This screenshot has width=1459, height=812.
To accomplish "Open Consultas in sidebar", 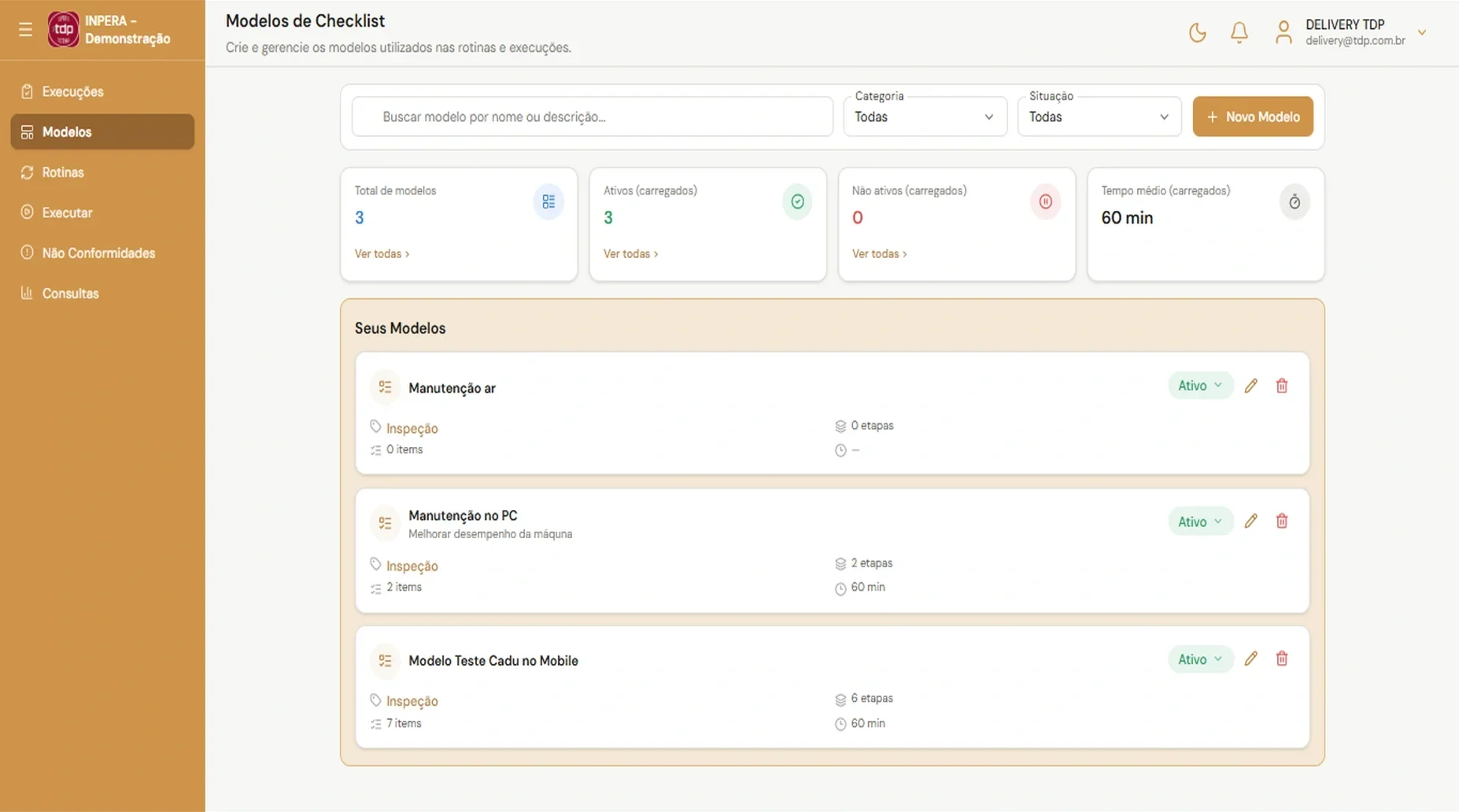I will point(102,293).
